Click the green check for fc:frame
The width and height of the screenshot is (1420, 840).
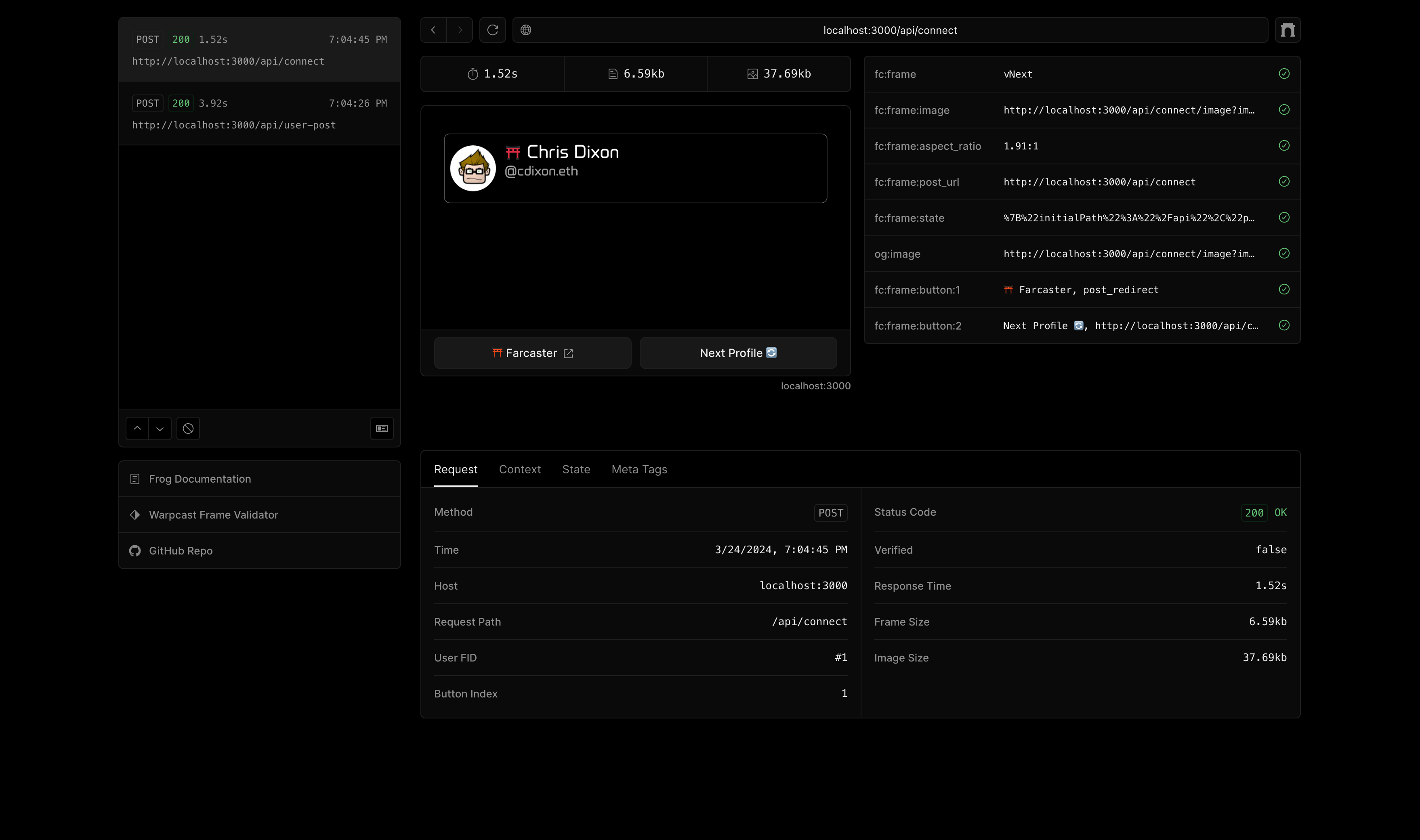click(1284, 73)
